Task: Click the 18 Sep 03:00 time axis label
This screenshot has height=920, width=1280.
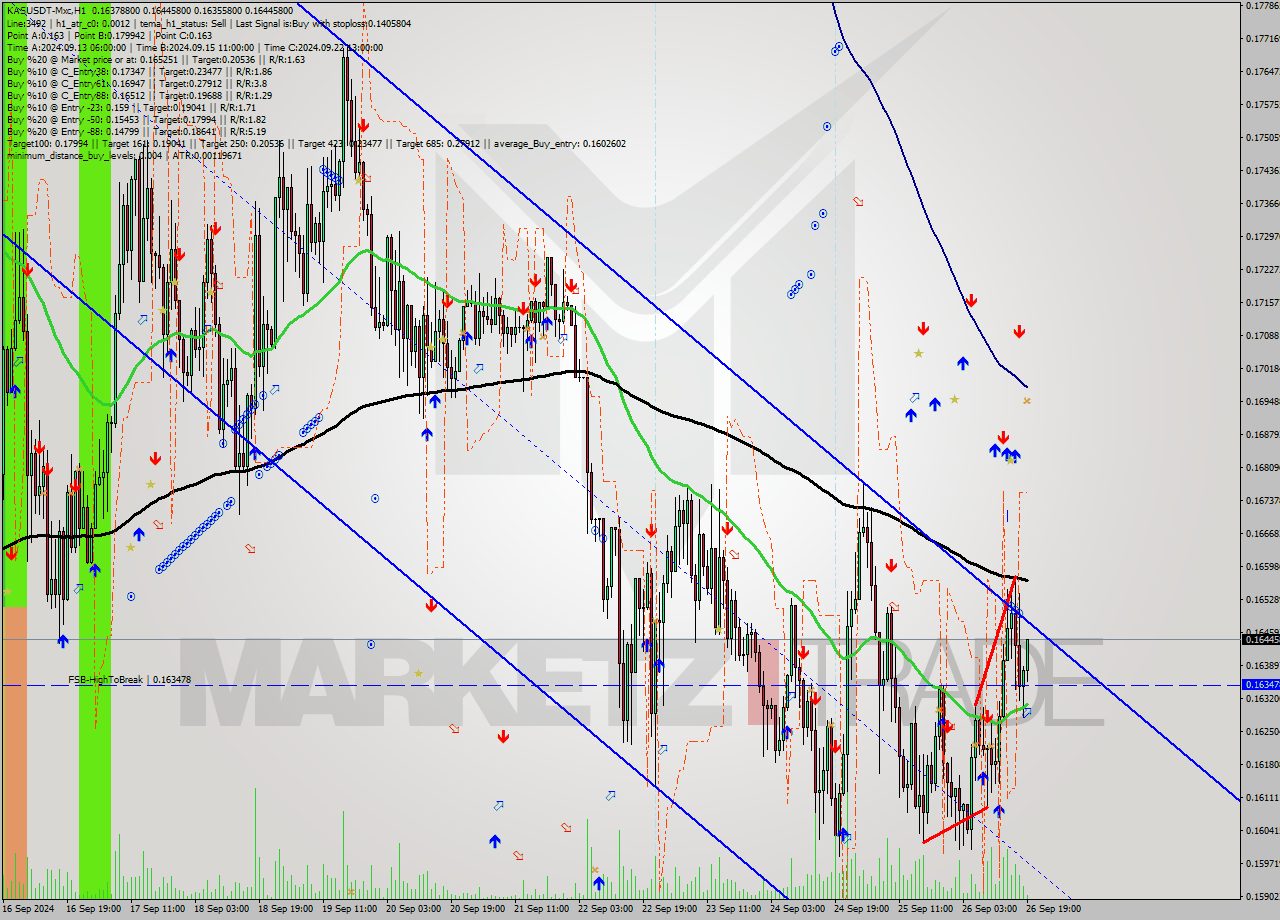Action: point(221,909)
